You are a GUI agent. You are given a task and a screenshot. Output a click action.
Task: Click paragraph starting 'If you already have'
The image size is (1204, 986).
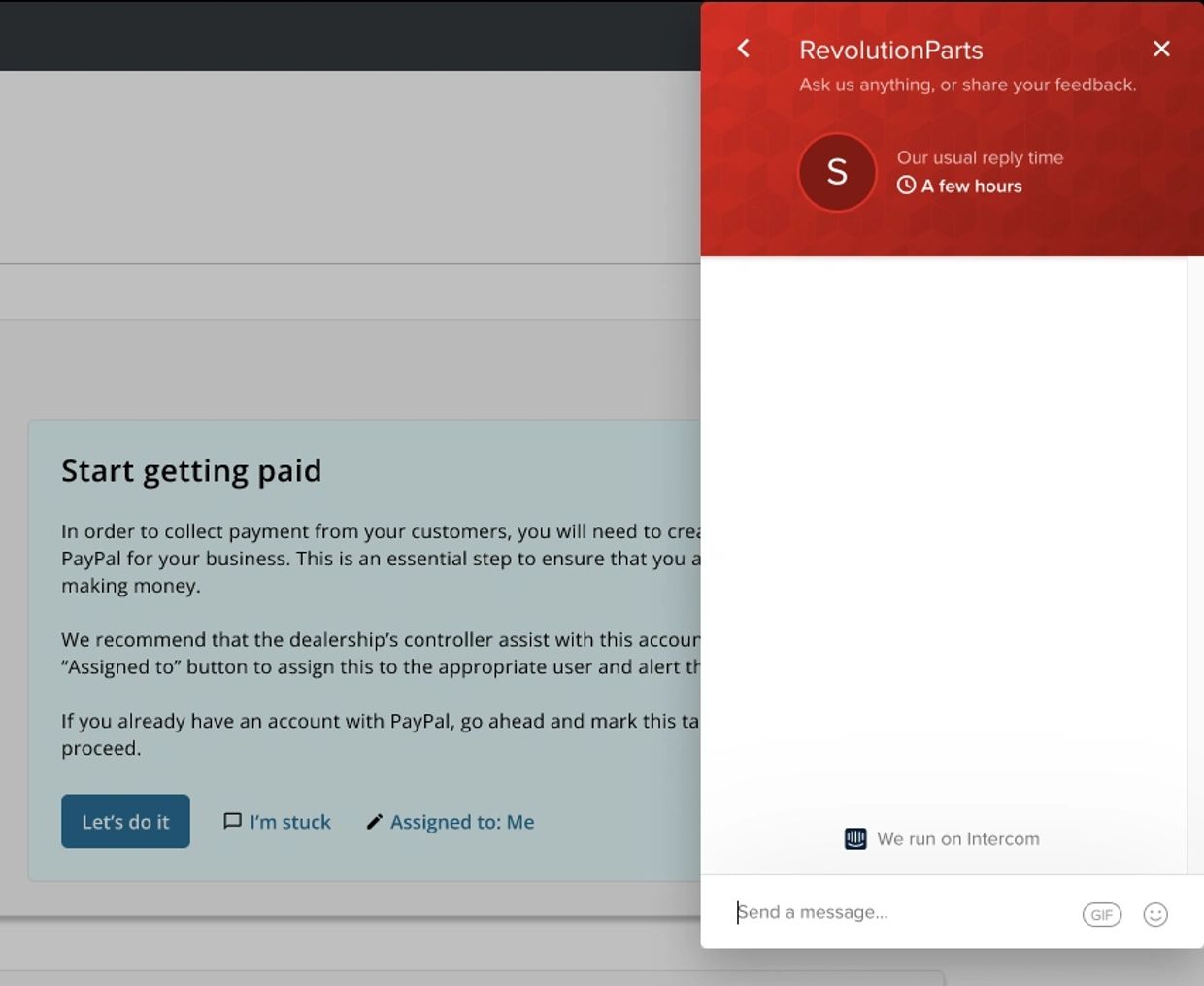pos(381,734)
